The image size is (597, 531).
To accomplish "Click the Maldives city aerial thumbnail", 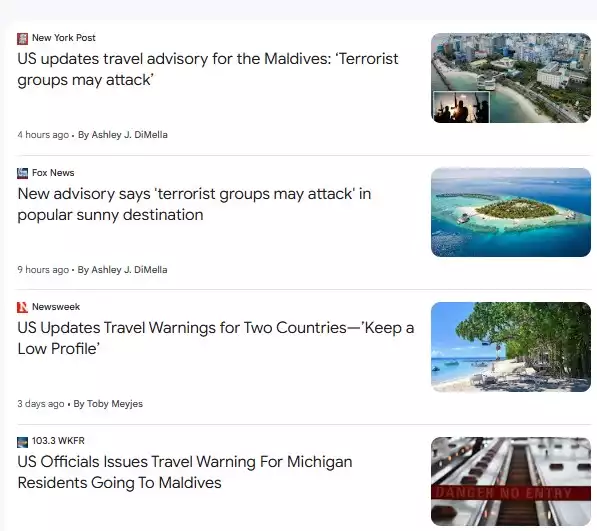I will (511, 78).
